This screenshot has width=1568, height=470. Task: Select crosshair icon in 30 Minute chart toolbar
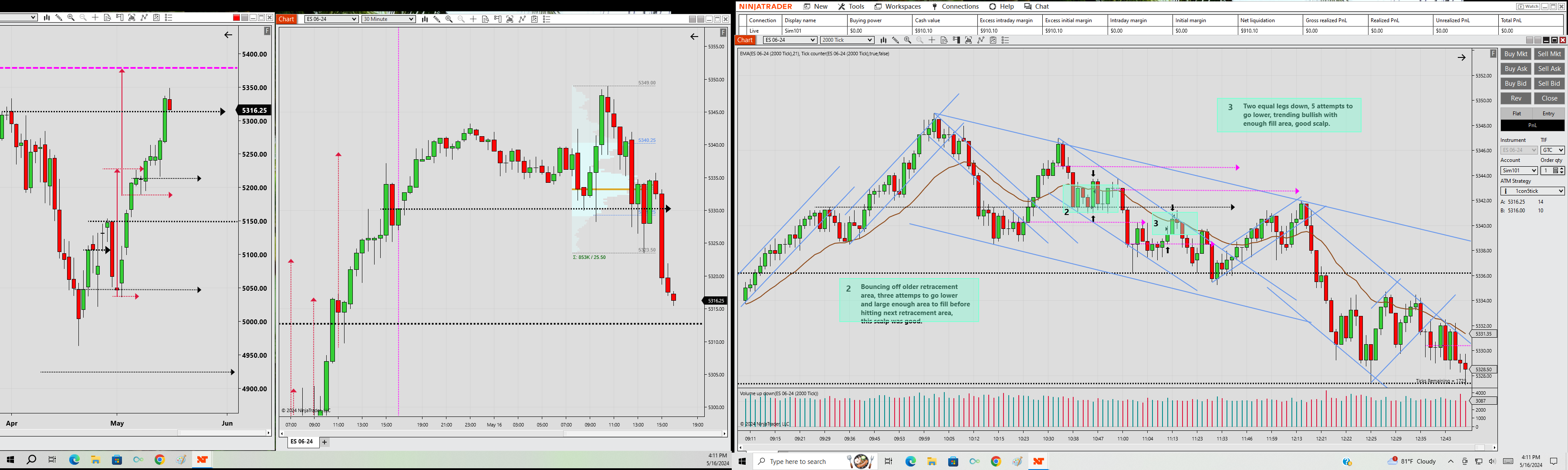click(x=473, y=20)
